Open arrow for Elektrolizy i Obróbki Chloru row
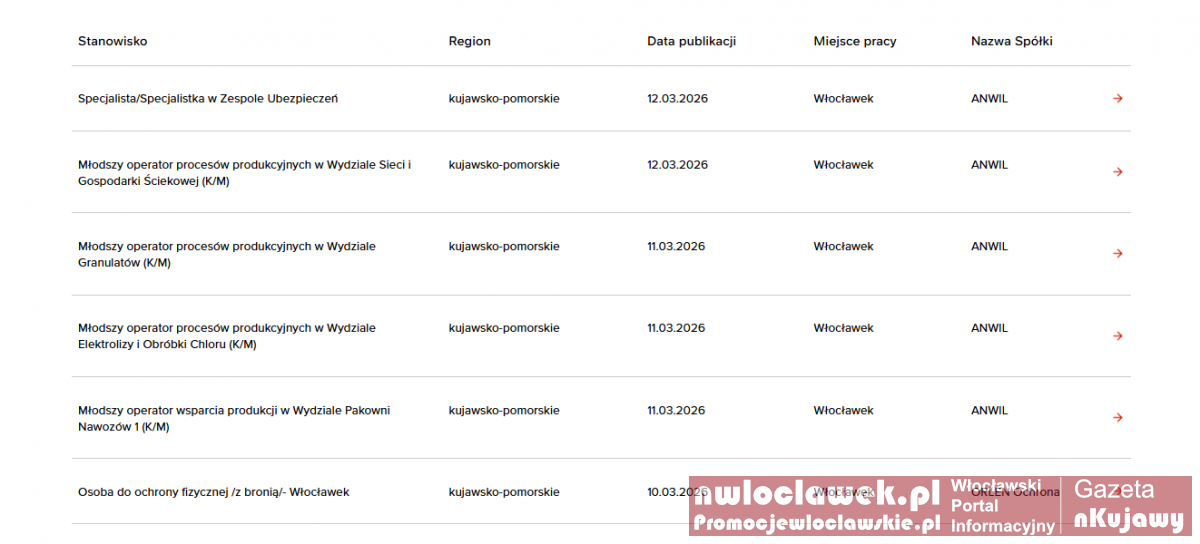This screenshot has width=1200, height=544. (1118, 336)
